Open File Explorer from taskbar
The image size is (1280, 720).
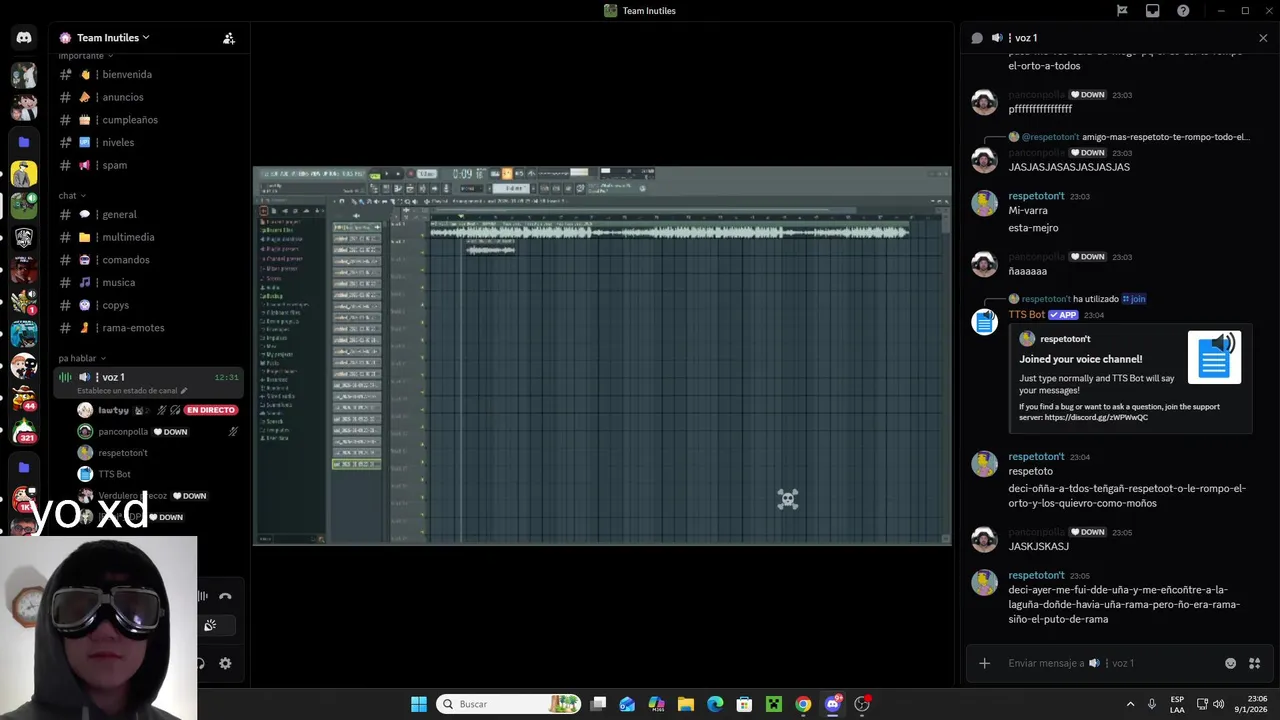tap(686, 704)
